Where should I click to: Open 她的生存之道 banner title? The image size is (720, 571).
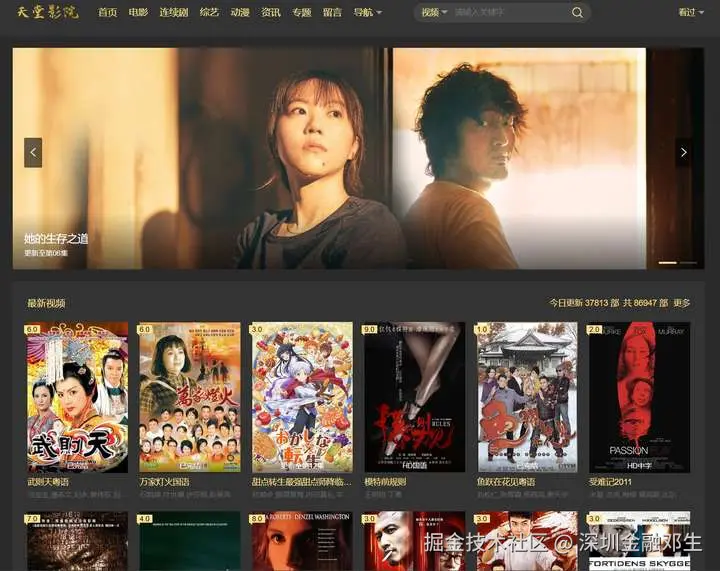click(x=56, y=238)
